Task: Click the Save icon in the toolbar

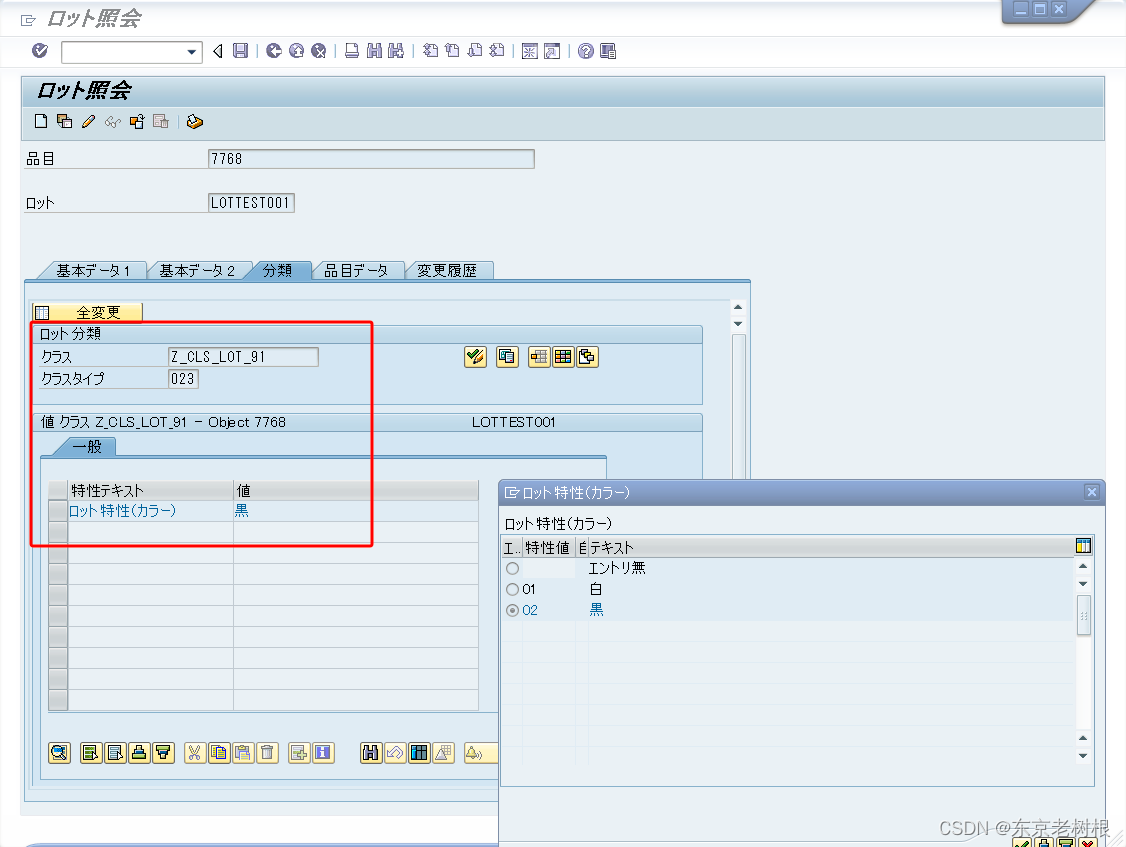Action: click(239, 51)
